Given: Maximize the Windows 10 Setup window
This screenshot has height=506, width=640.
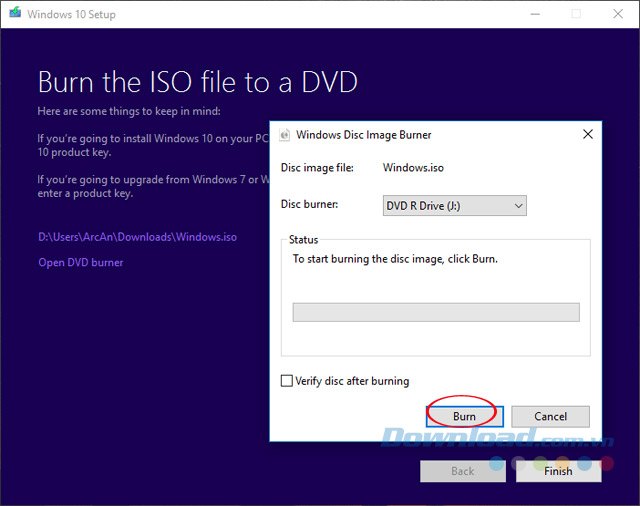Looking at the screenshot, I should [x=576, y=14].
